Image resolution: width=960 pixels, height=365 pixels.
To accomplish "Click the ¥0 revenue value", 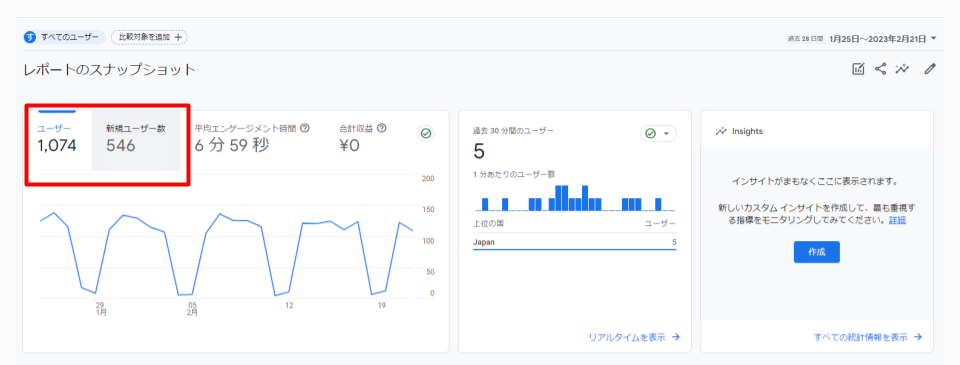I will (350, 146).
